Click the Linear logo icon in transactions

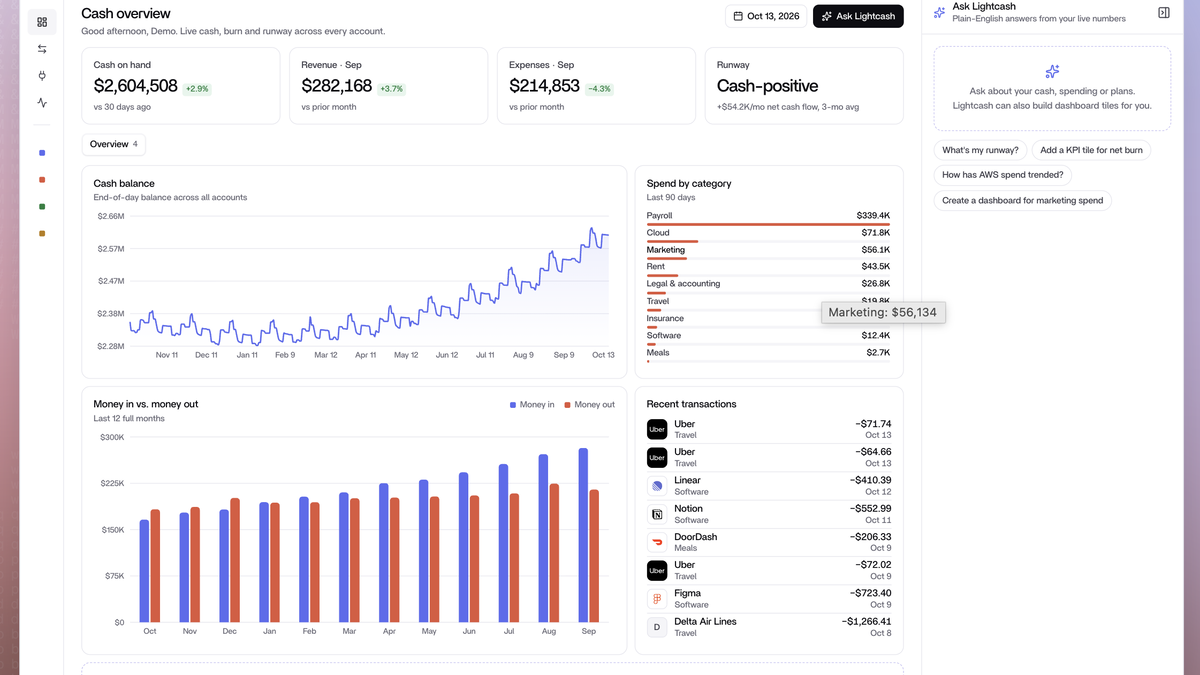click(x=657, y=486)
